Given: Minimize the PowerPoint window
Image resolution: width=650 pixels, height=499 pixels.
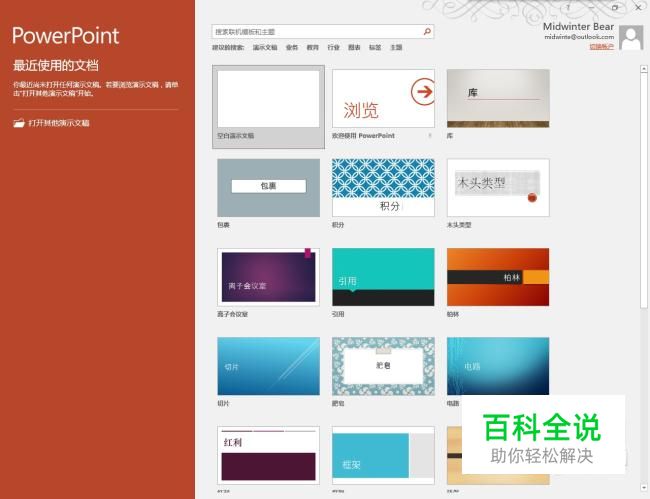Looking at the screenshot, I should tap(592, 7).
